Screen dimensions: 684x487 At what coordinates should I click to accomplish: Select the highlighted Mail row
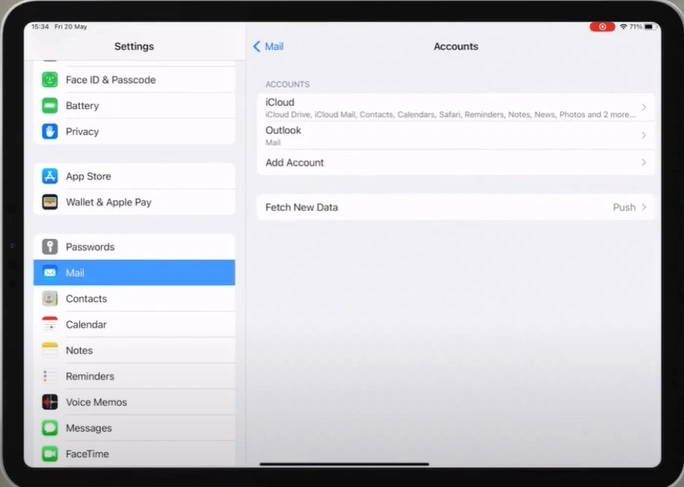click(x=134, y=273)
